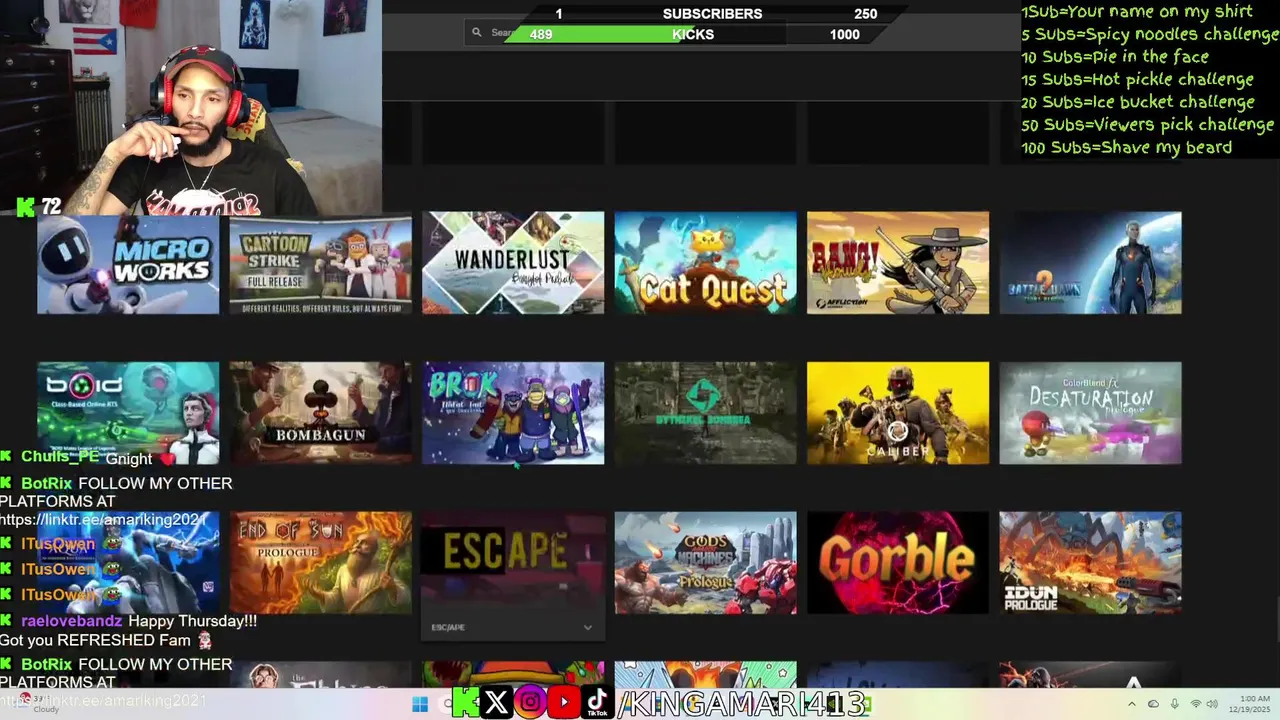Select the Gorble game thumbnail
This screenshot has height=720, width=1280.
click(898, 563)
